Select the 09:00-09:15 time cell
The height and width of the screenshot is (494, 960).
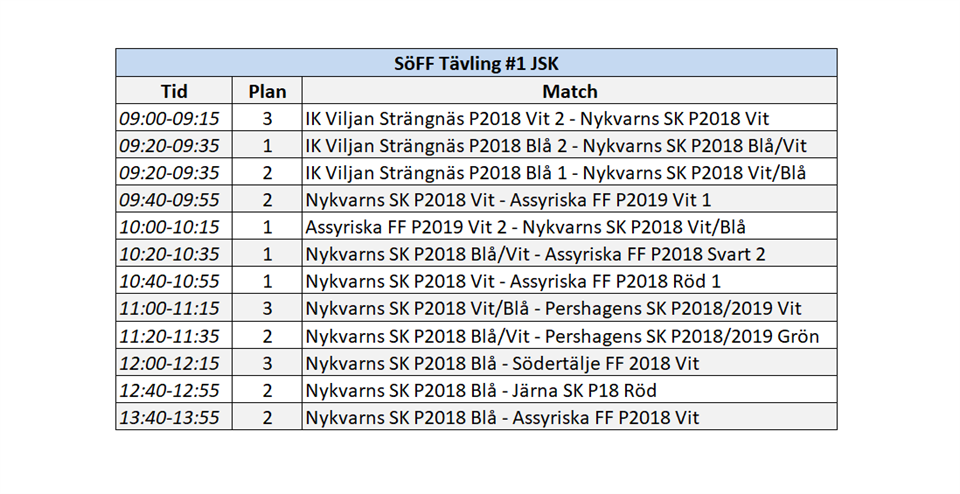click(169, 118)
